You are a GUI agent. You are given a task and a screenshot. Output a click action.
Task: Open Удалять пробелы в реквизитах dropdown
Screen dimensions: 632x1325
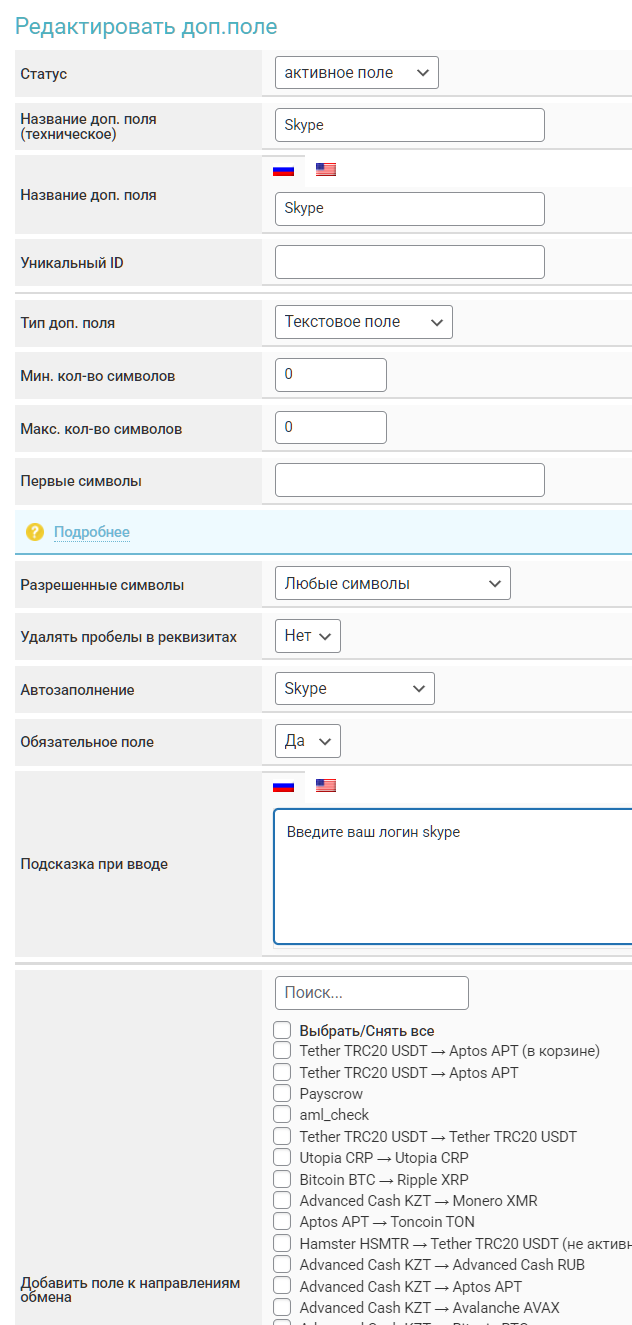click(307, 636)
